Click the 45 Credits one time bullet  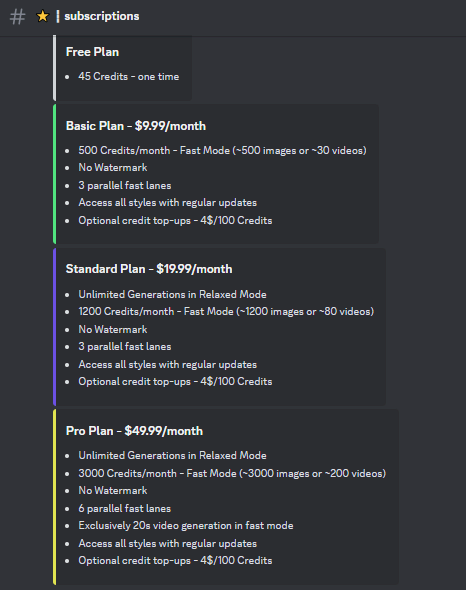[129, 76]
